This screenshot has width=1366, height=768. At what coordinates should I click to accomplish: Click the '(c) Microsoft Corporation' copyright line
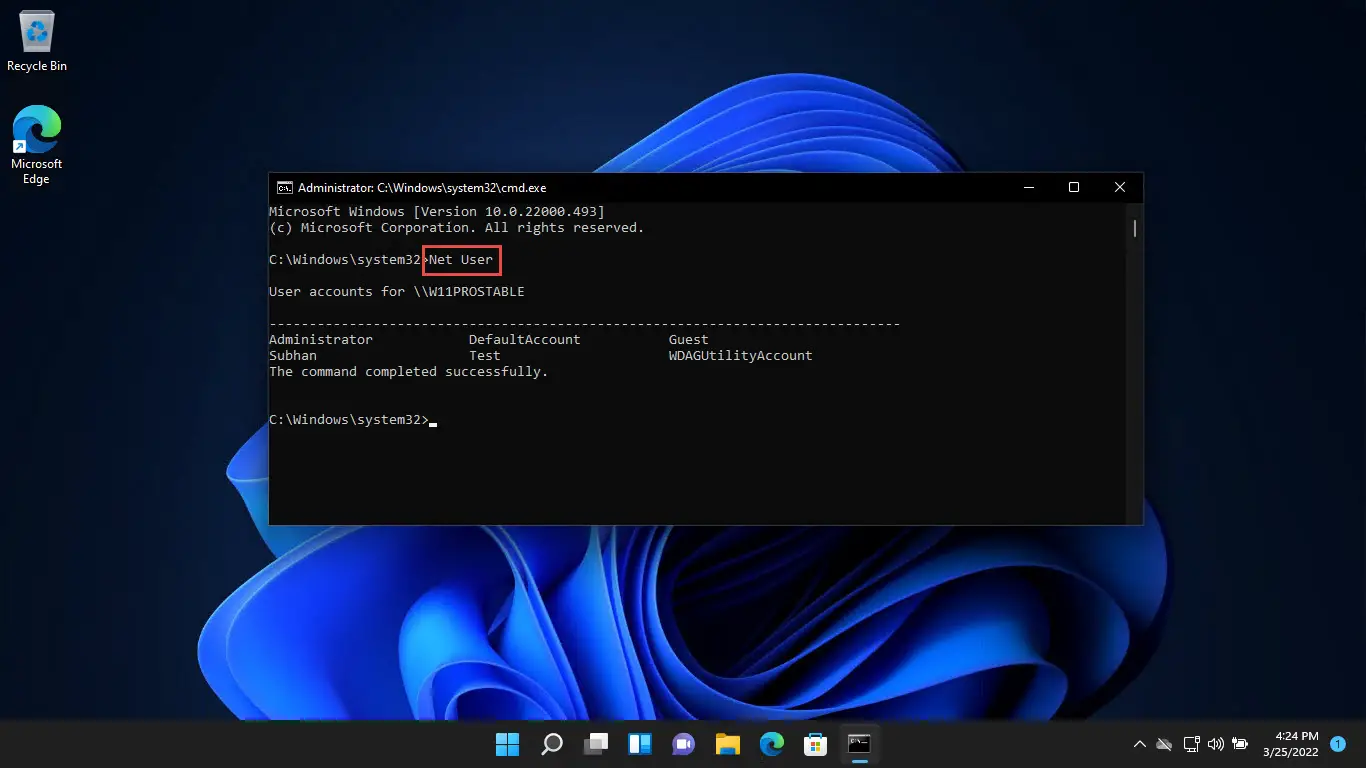tap(457, 228)
